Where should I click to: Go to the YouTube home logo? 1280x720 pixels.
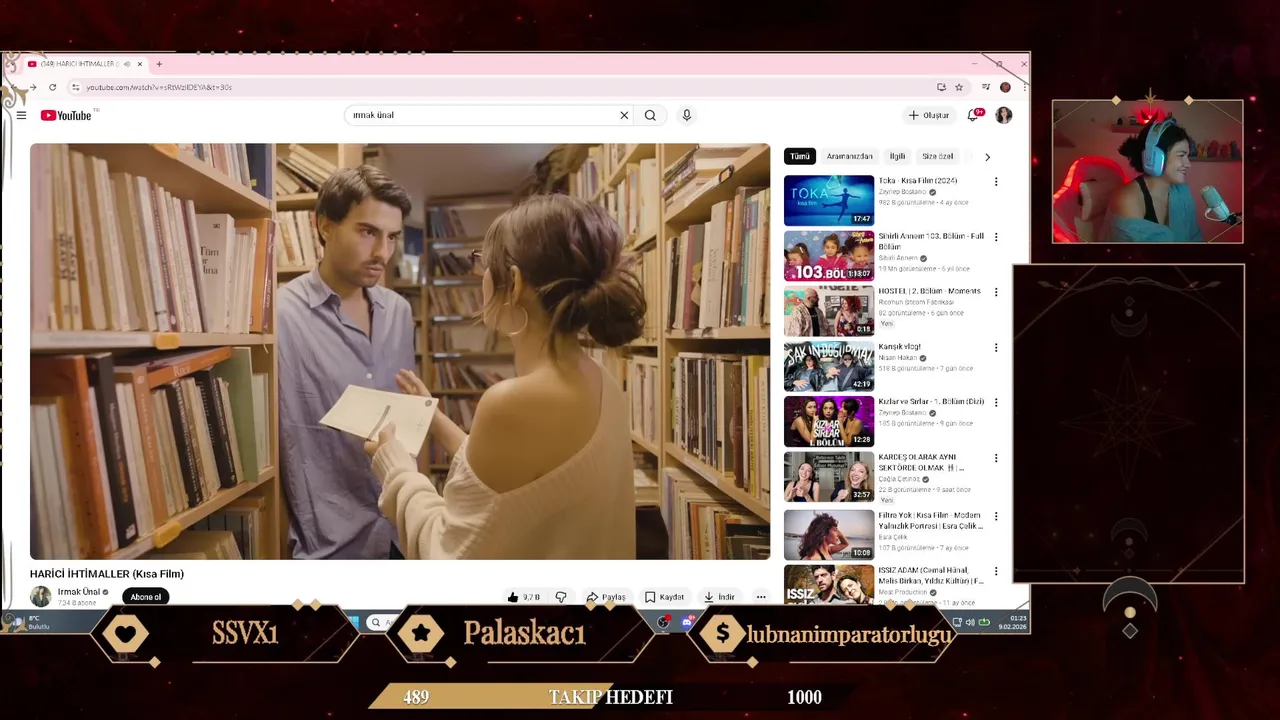pyautogui.click(x=66, y=115)
